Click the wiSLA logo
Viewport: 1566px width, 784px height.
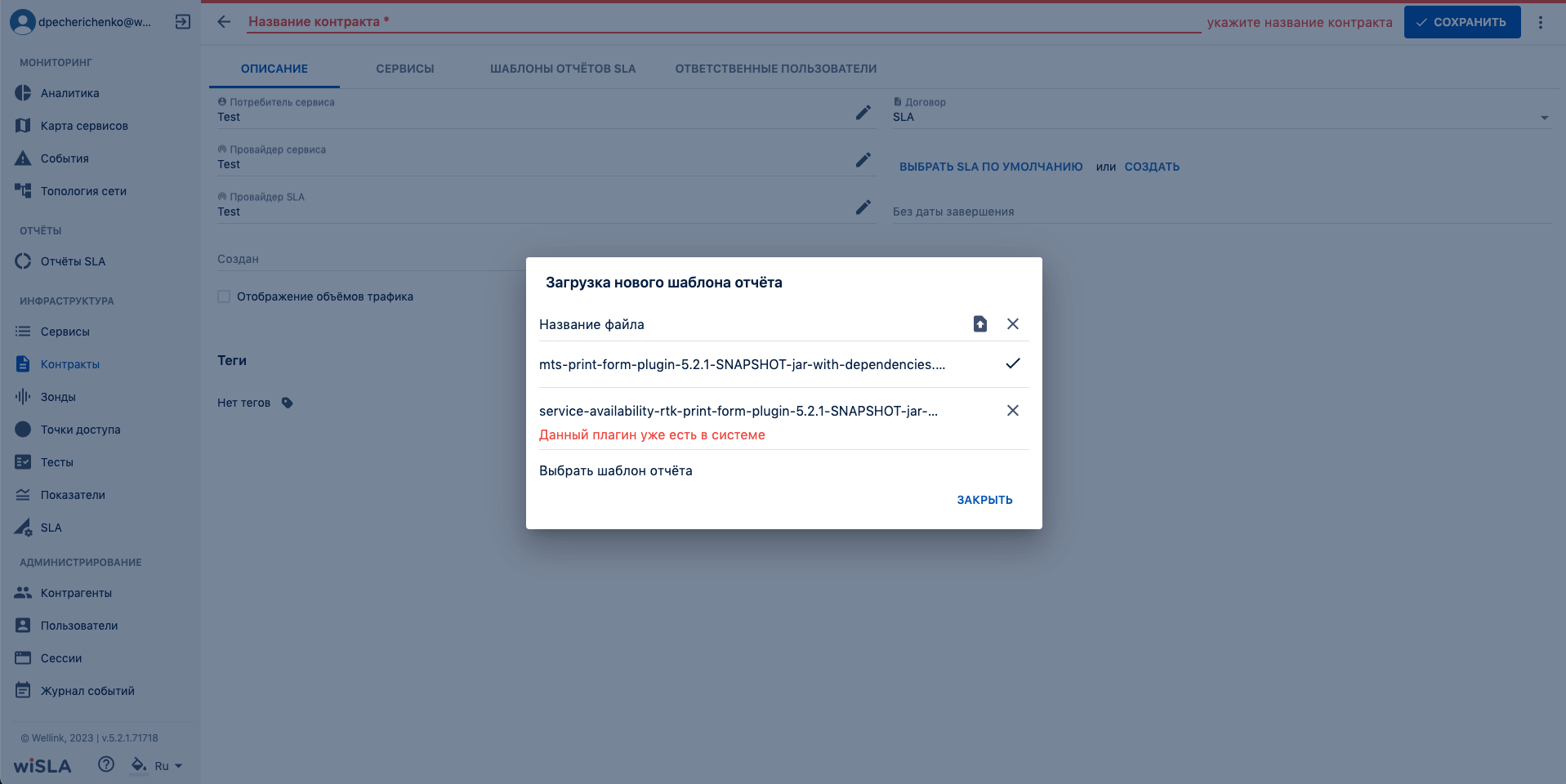click(42, 766)
